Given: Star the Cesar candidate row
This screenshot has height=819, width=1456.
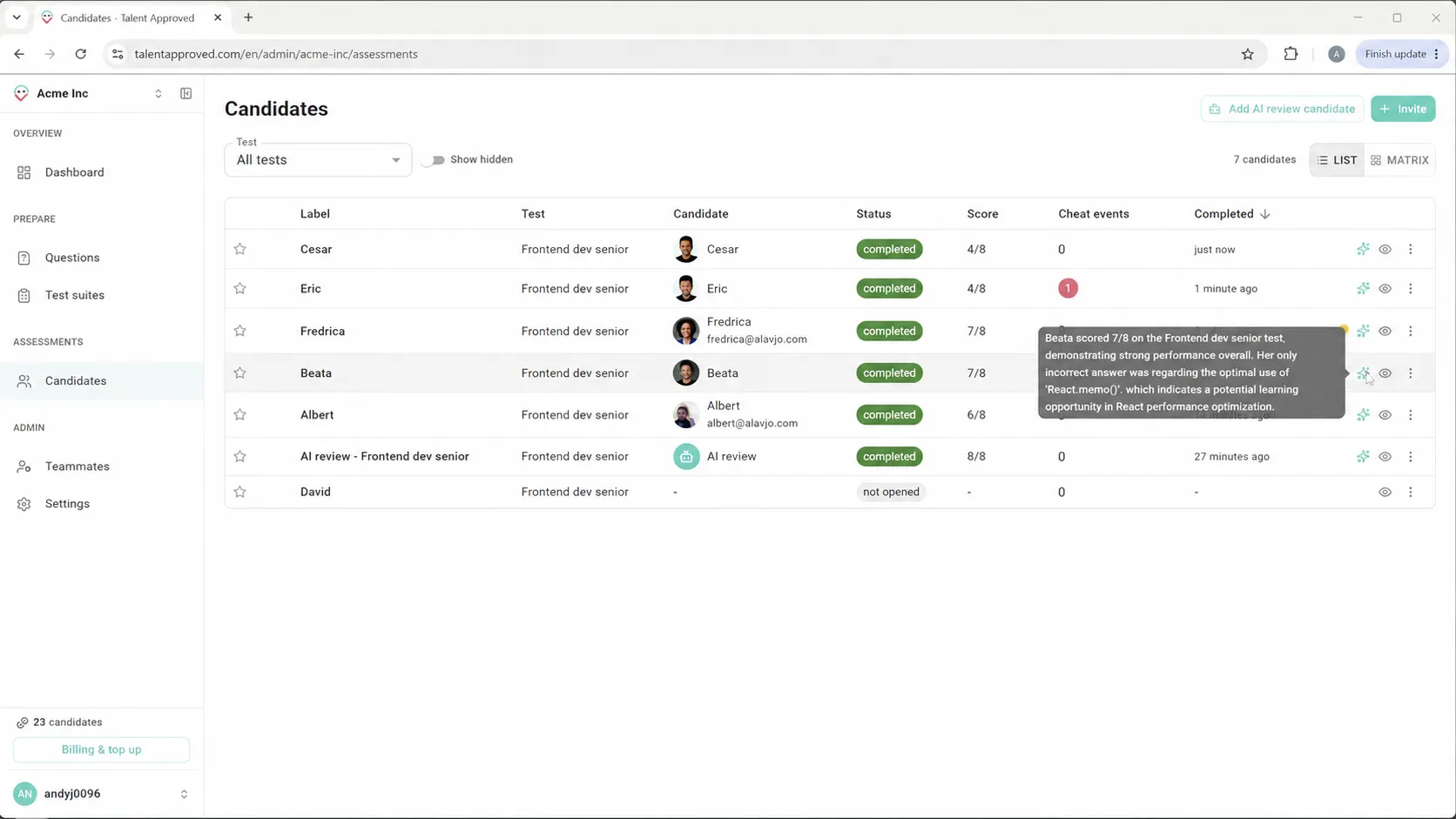Looking at the screenshot, I should [x=240, y=249].
